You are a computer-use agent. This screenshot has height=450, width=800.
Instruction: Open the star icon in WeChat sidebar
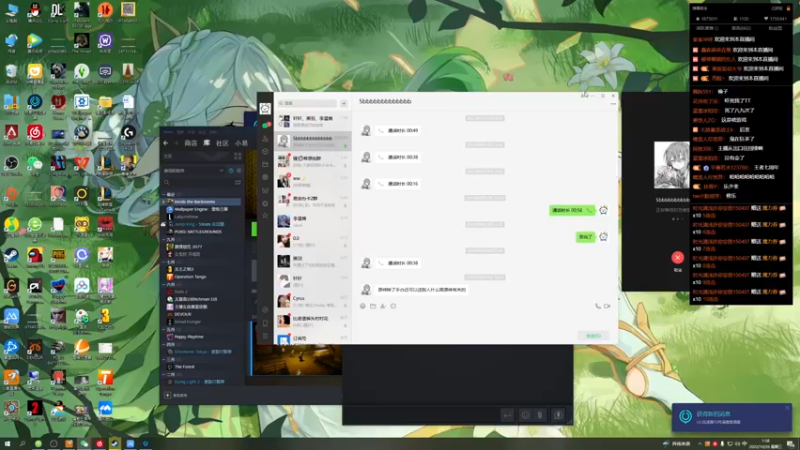265,216
